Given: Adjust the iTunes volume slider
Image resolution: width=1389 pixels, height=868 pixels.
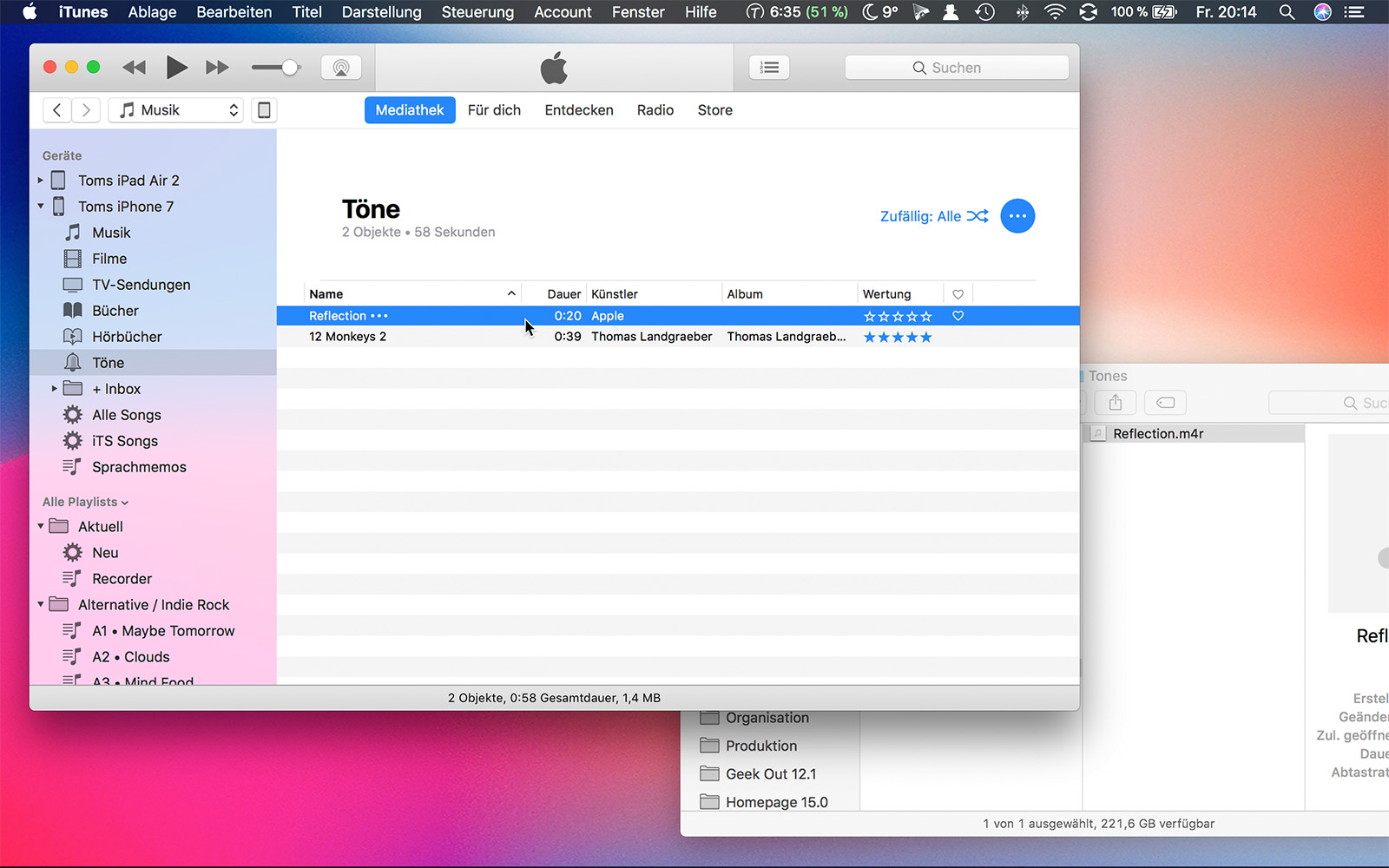Looking at the screenshot, I should 275,67.
